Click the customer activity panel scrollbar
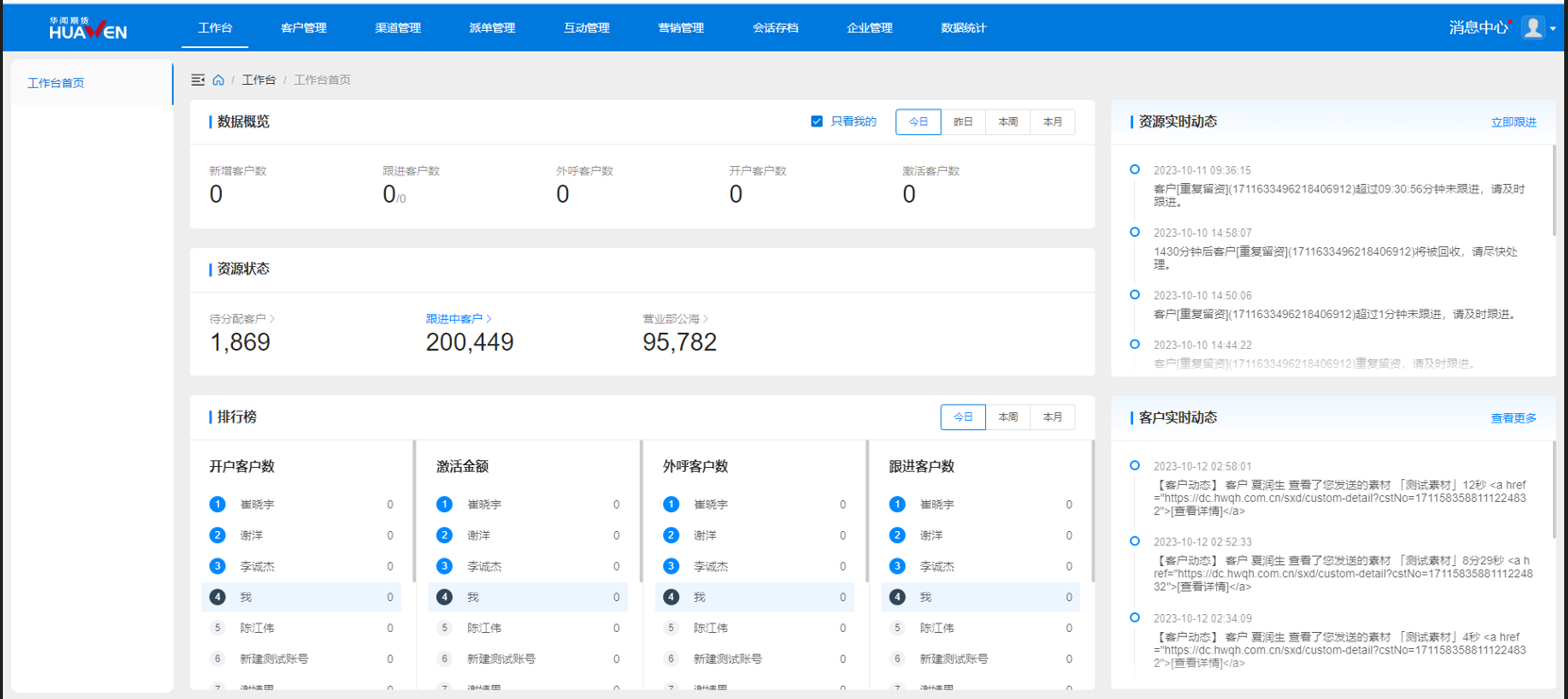 point(1553,491)
